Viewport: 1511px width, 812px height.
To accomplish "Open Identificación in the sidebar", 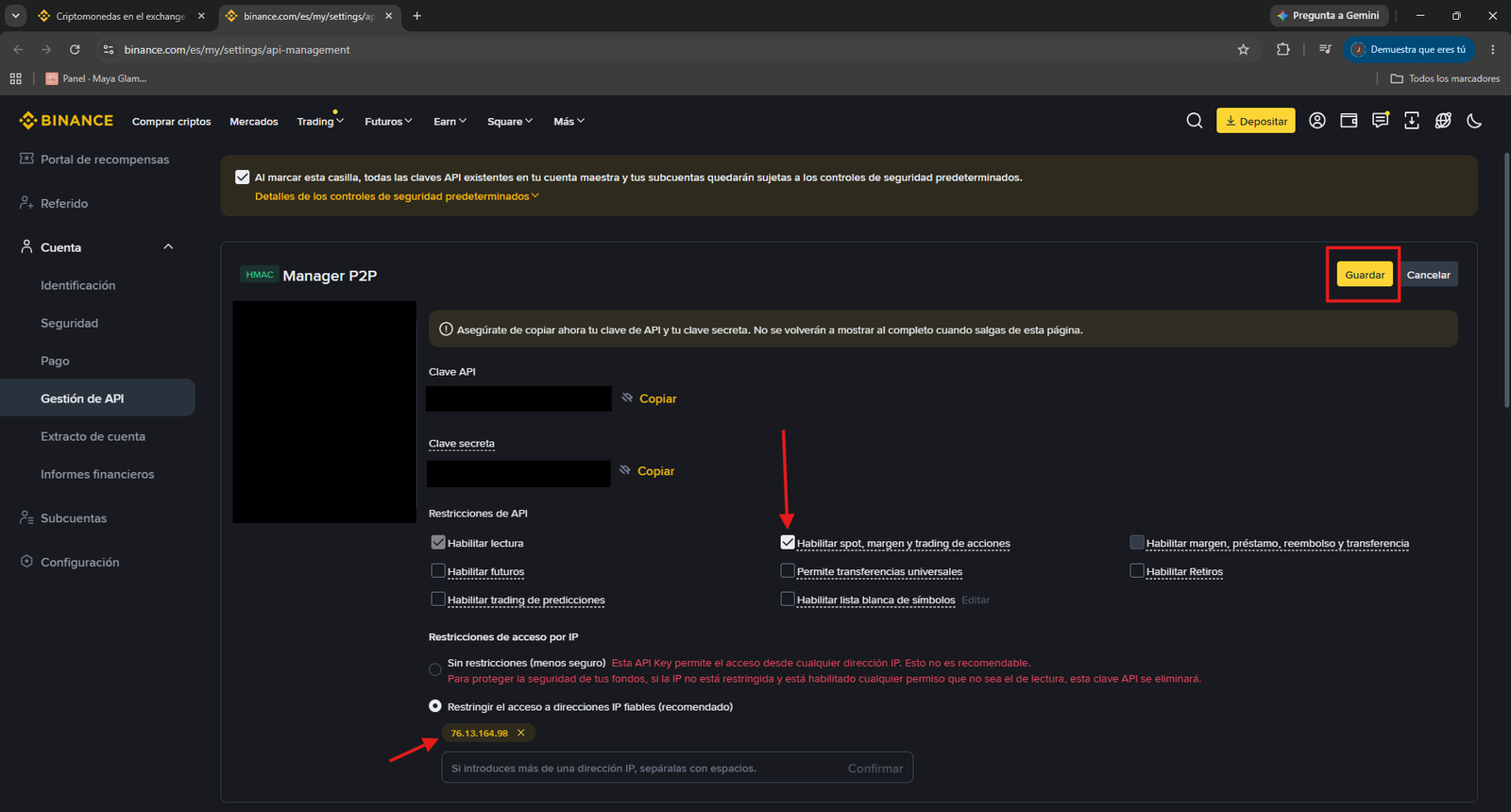I will pyautogui.click(x=78, y=285).
